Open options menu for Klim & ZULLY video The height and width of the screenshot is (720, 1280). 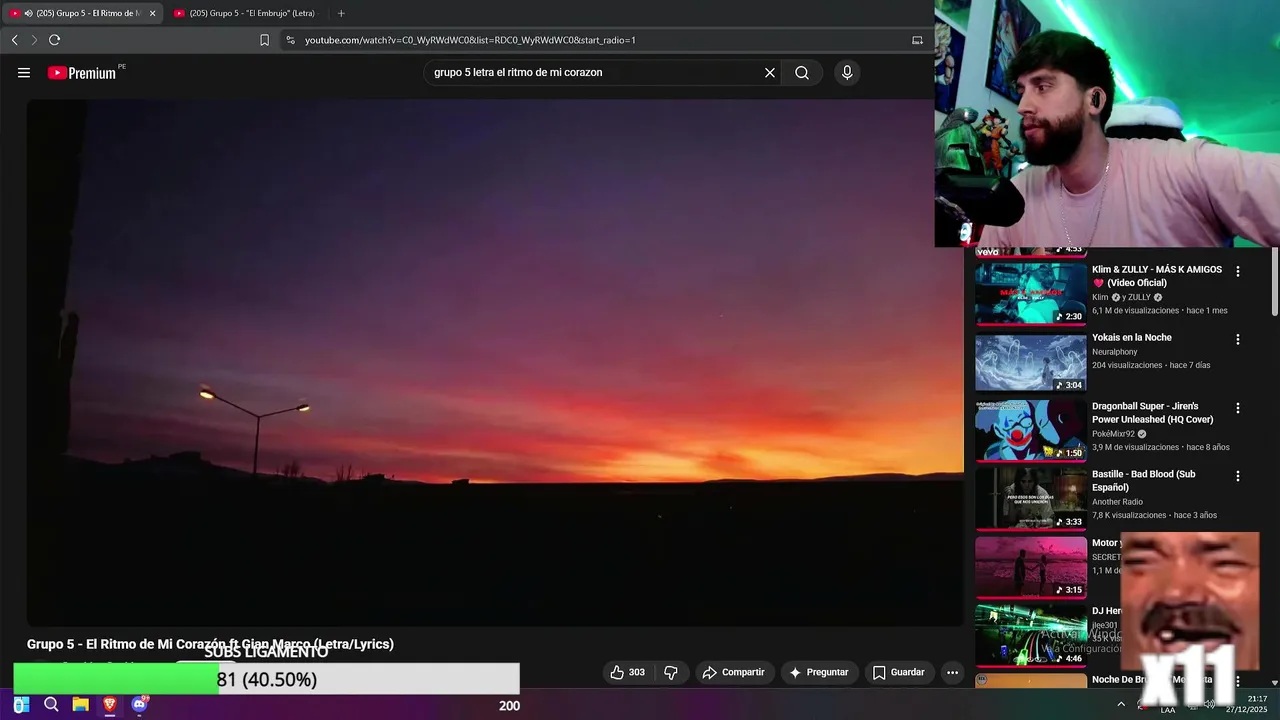pyautogui.click(x=1238, y=271)
